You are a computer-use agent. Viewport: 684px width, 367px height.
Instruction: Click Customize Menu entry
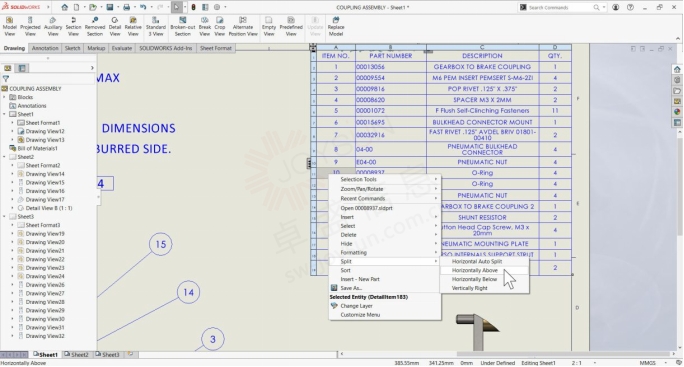pyautogui.click(x=360, y=315)
